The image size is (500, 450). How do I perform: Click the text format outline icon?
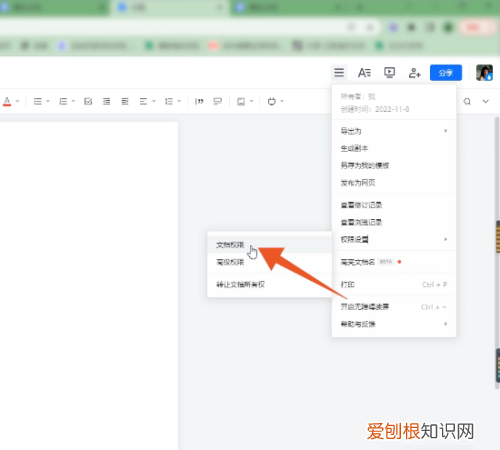pos(364,72)
